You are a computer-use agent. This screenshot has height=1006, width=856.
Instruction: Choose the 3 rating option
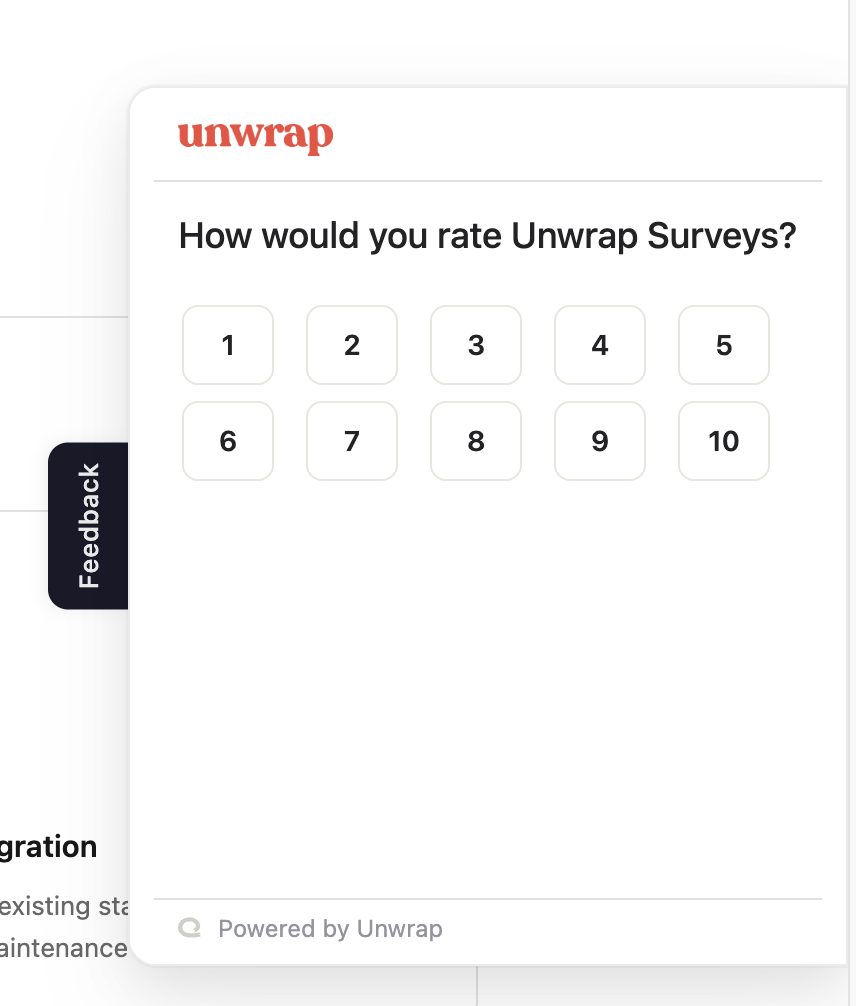pyautogui.click(x=476, y=345)
